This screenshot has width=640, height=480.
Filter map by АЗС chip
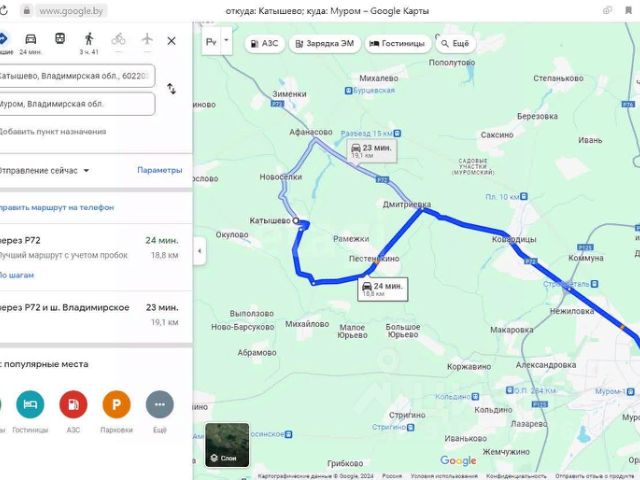(x=264, y=44)
